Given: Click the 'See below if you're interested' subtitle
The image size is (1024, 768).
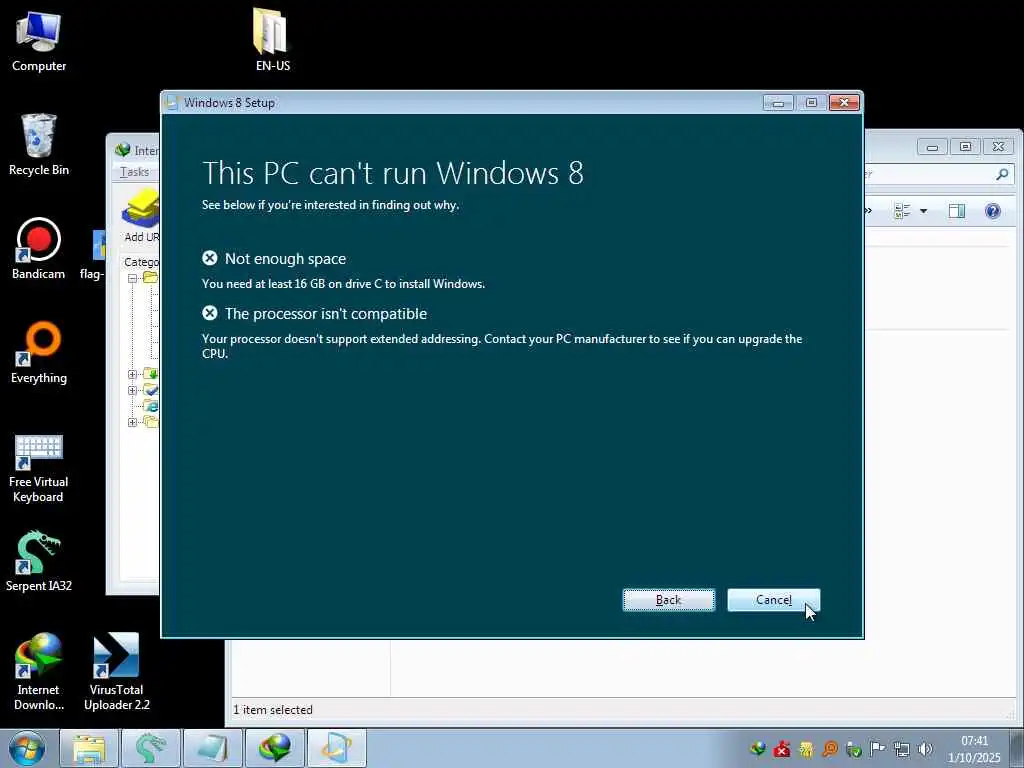Looking at the screenshot, I should [x=330, y=205].
